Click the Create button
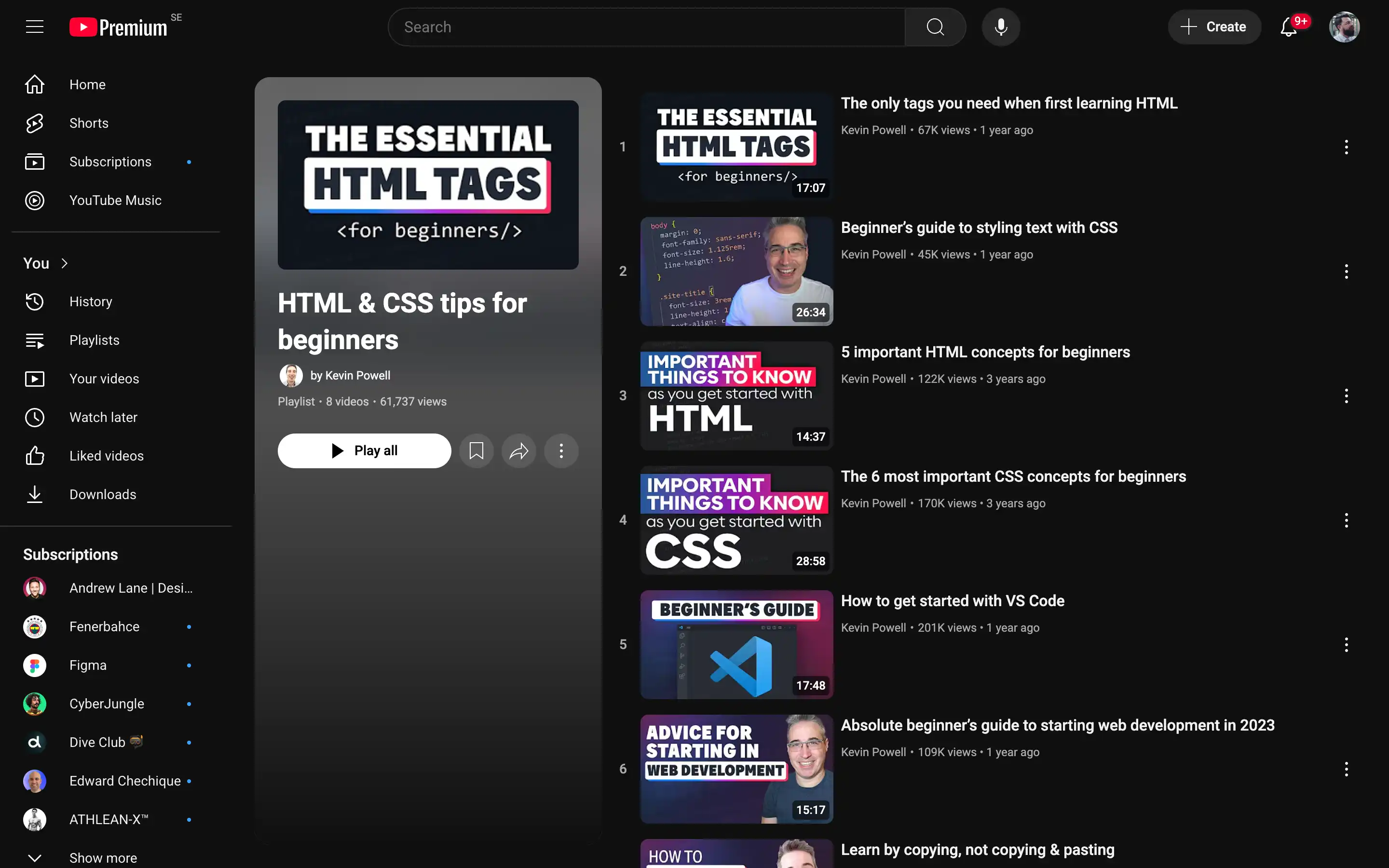 1214,27
